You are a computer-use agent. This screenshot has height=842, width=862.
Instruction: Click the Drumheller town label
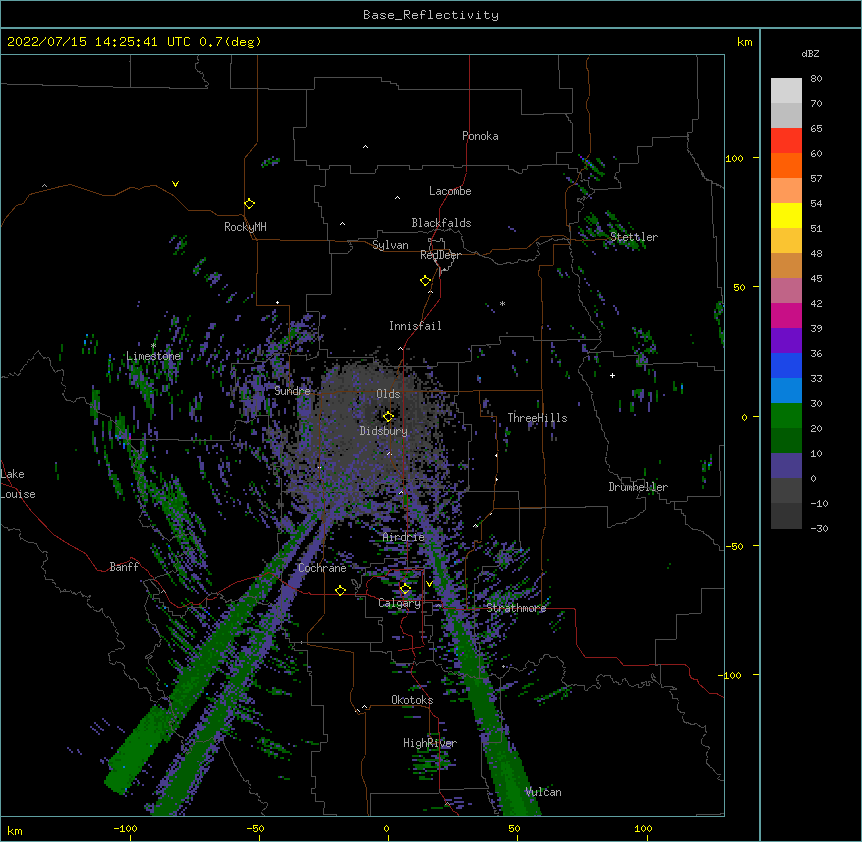638,487
